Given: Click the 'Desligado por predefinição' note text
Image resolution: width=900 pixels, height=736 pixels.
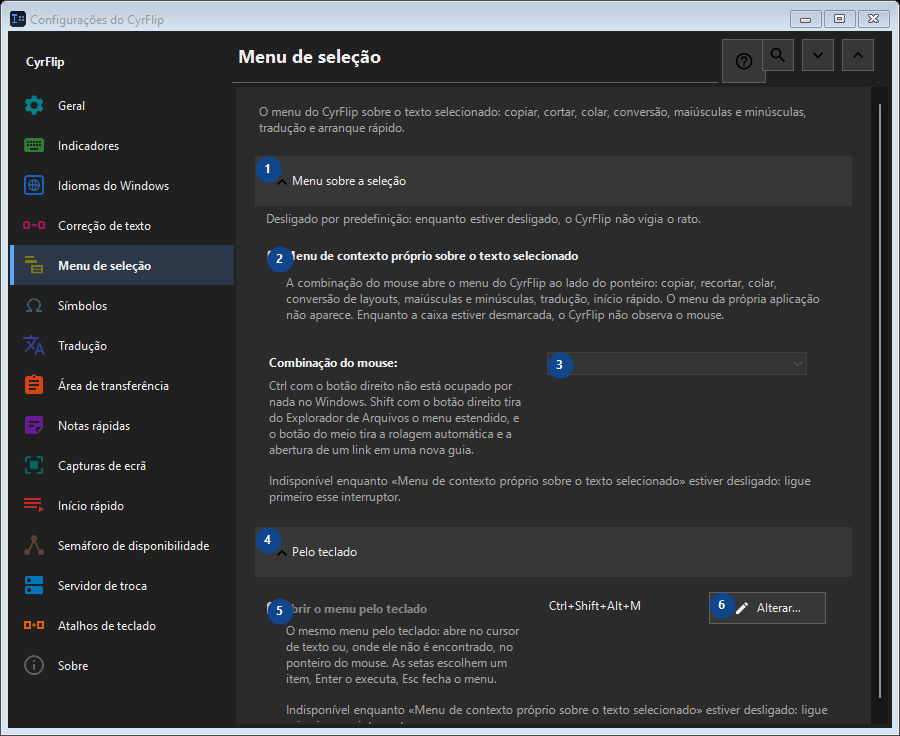Looking at the screenshot, I should tap(483, 219).
